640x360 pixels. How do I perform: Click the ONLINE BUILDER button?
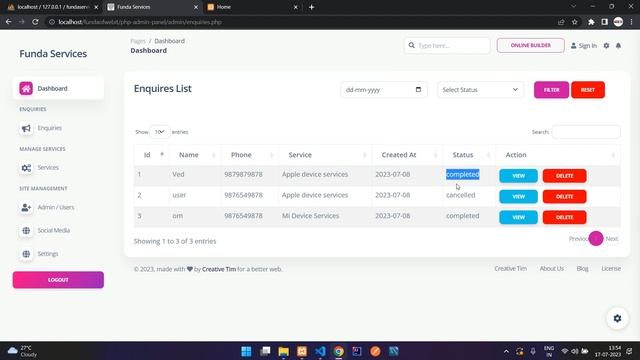pos(530,45)
